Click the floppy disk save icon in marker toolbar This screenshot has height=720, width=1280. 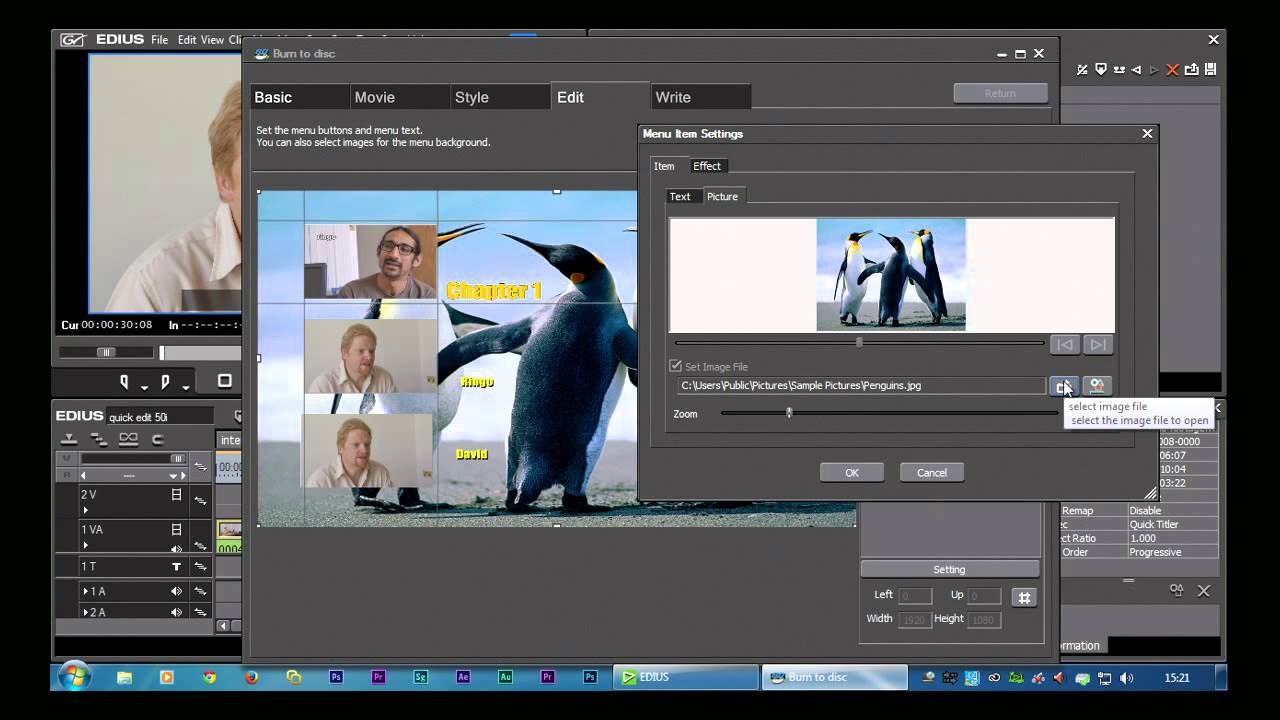click(1211, 70)
